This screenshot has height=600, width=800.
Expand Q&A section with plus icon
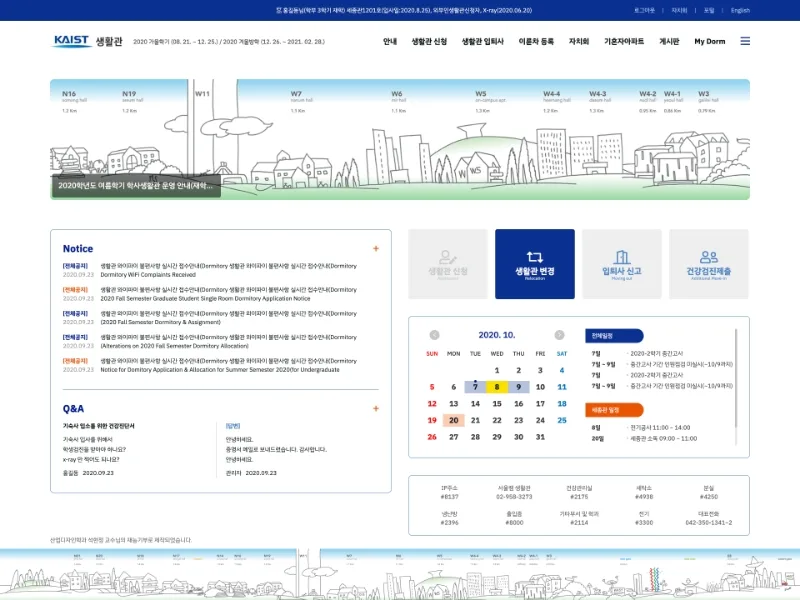[376, 409]
